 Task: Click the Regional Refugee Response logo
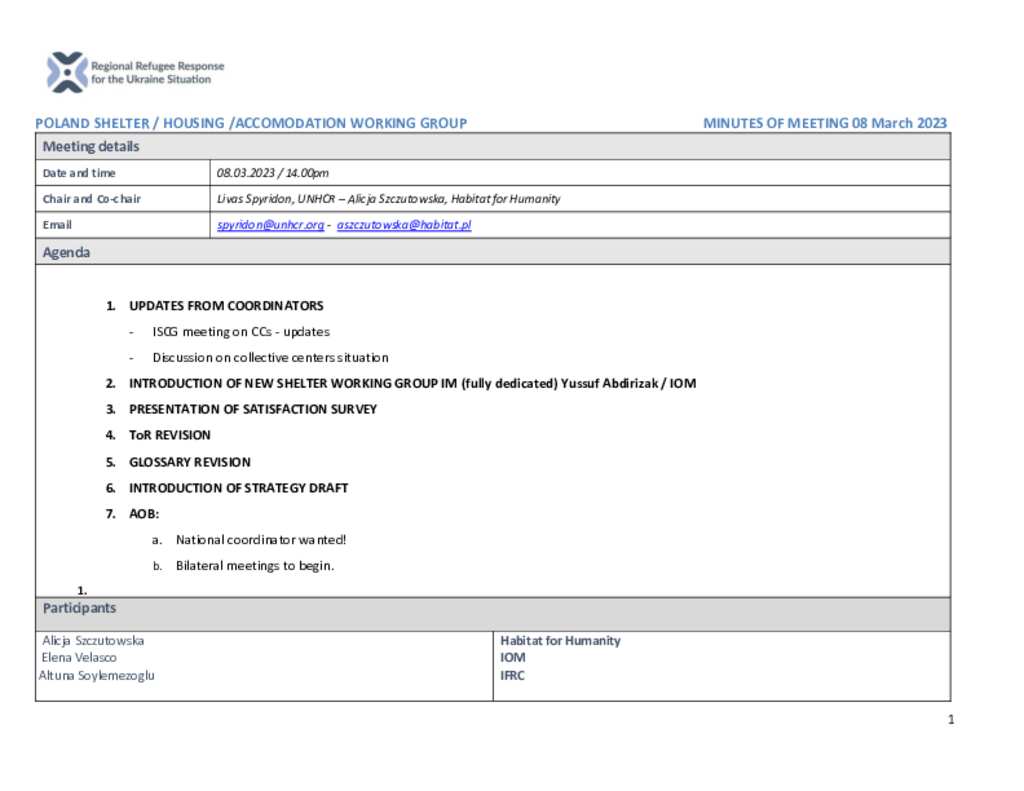coord(135,73)
